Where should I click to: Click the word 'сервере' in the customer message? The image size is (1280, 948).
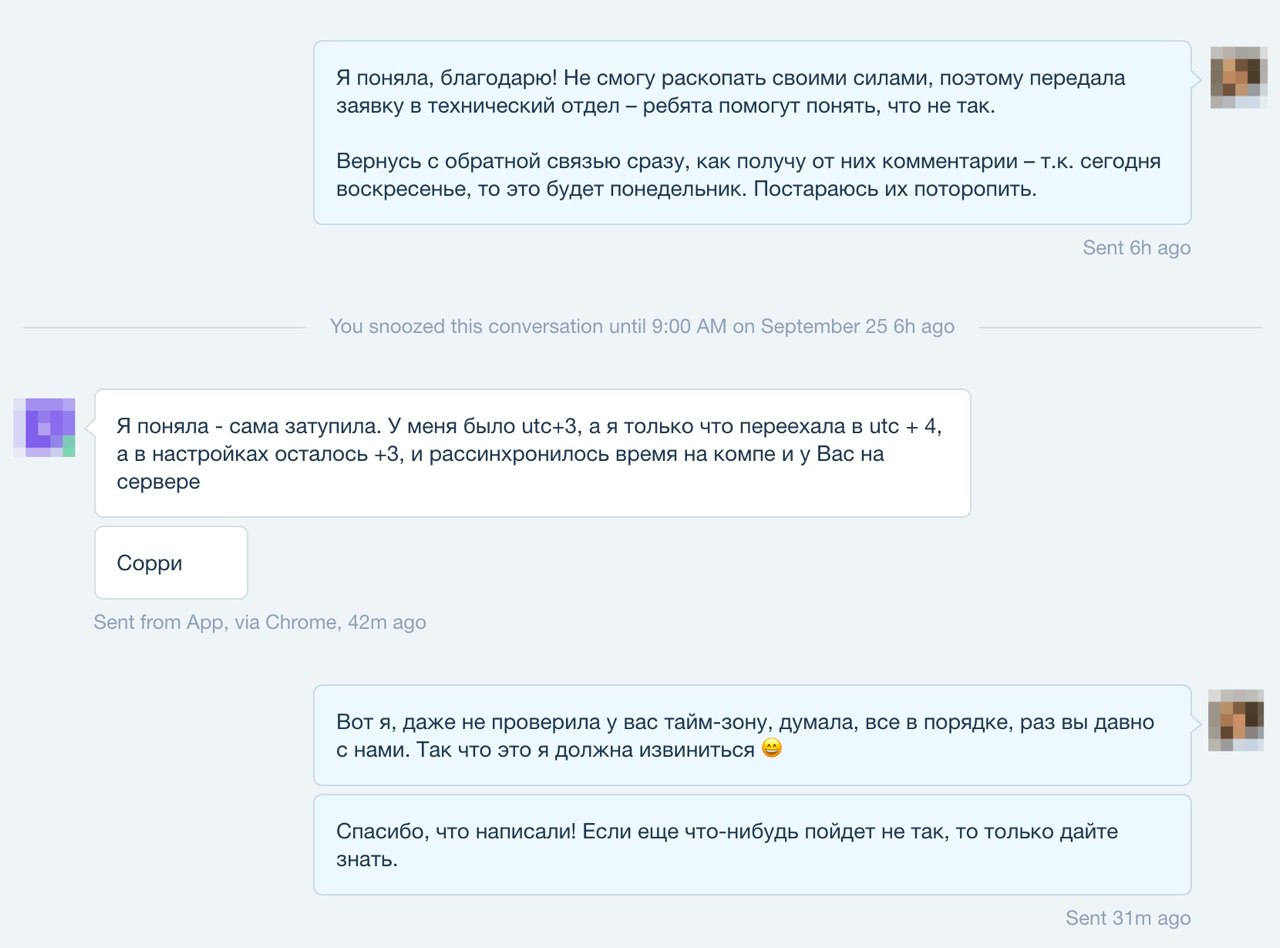[158, 481]
